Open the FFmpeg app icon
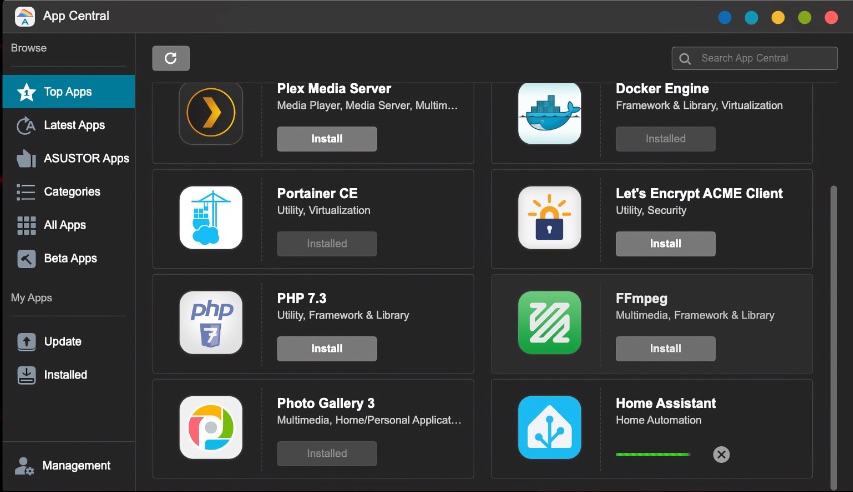 click(549, 323)
